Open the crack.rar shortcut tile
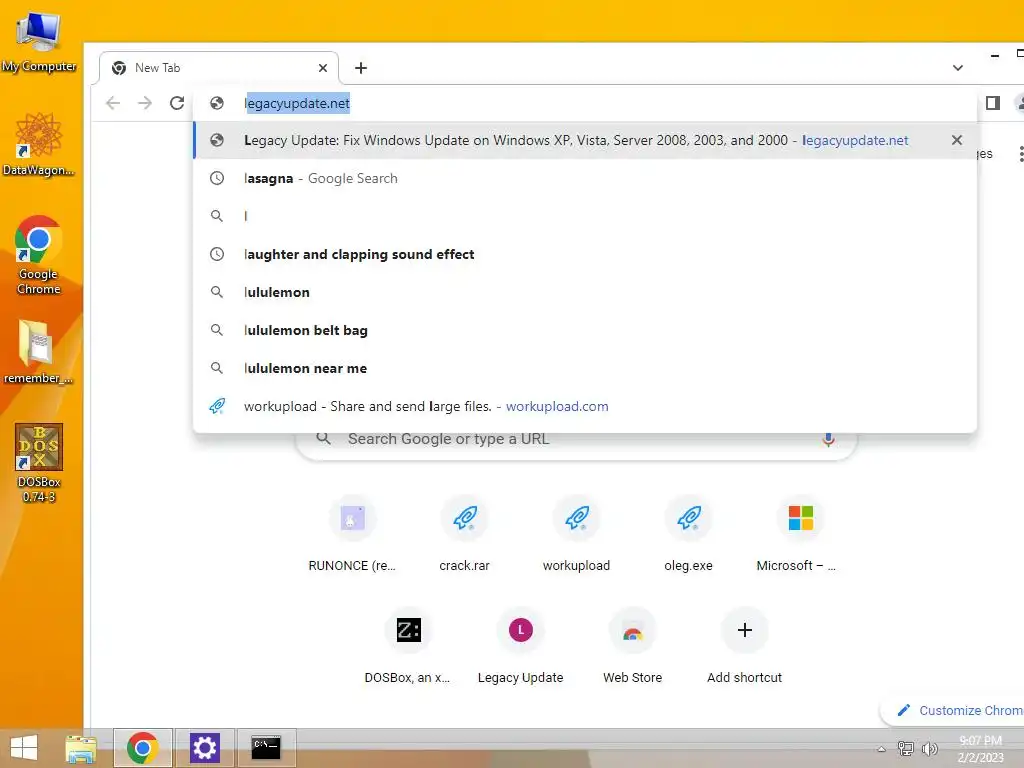The width and height of the screenshot is (1024, 768). click(464, 536)
